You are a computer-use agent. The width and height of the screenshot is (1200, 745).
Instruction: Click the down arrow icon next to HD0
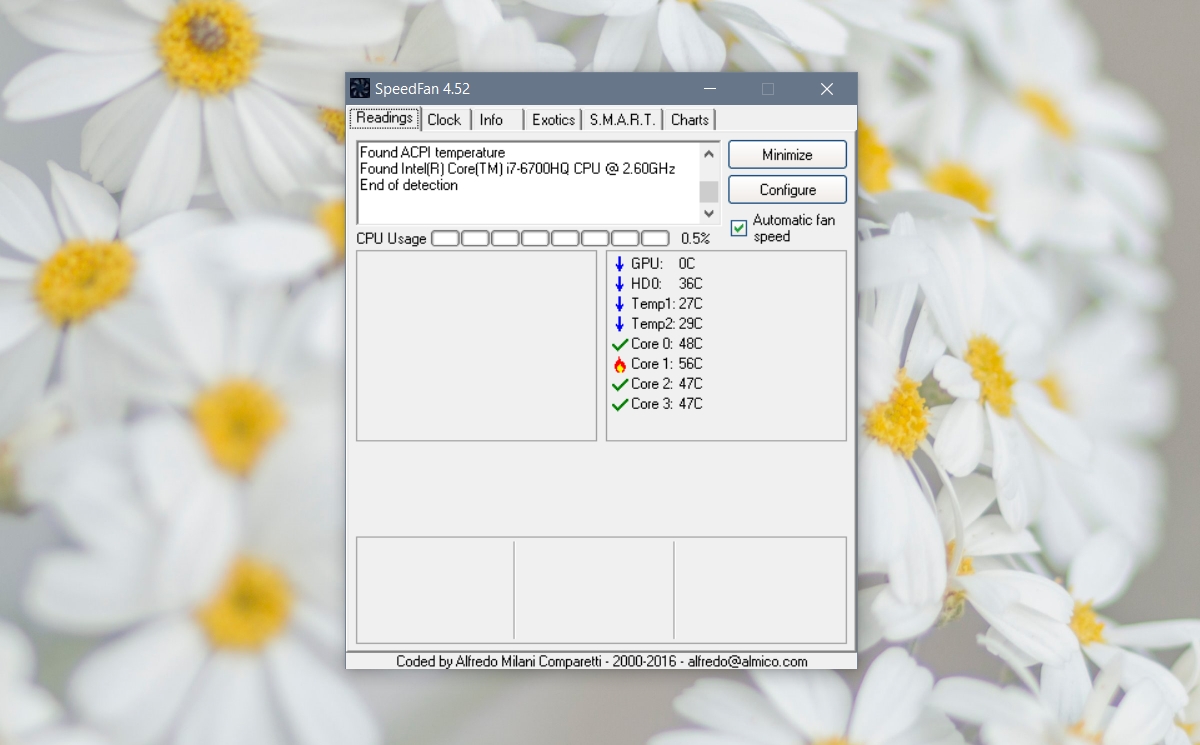(x=619, y=283)
